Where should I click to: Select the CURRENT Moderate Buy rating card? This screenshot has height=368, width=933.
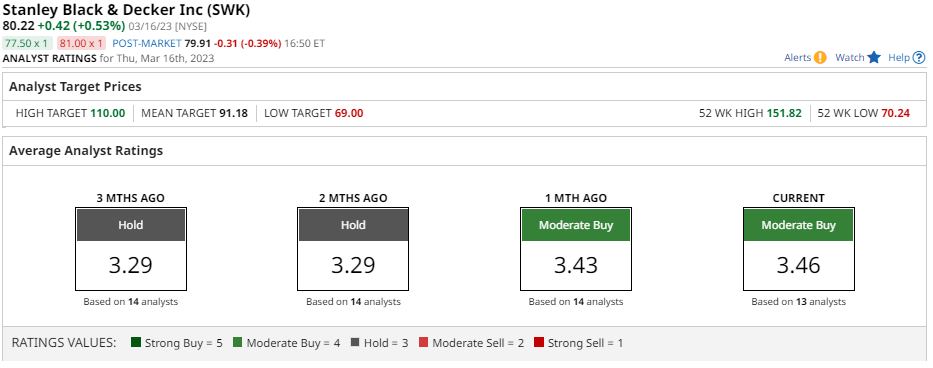click(x=799, y=249)
